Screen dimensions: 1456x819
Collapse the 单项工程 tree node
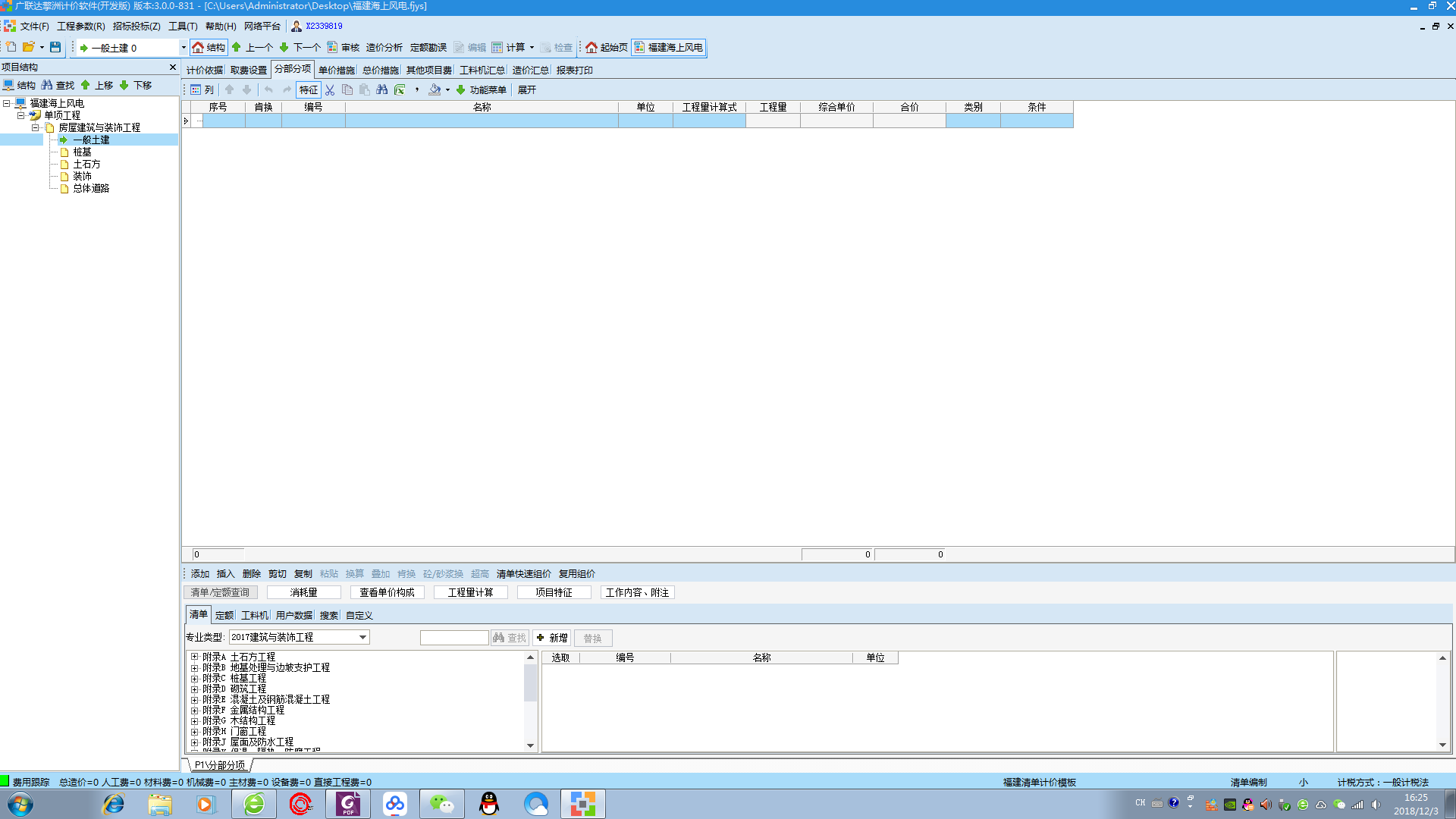coord(21,115)
